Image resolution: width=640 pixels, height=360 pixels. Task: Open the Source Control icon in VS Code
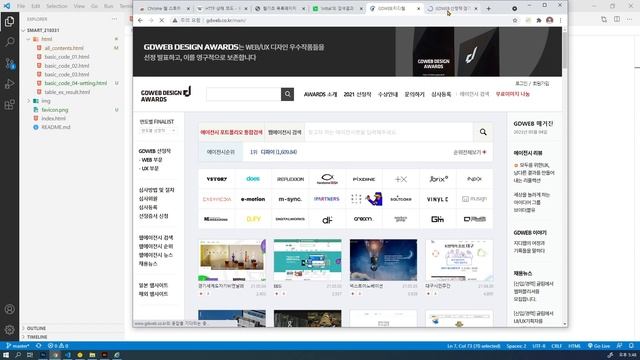(9, 63)
